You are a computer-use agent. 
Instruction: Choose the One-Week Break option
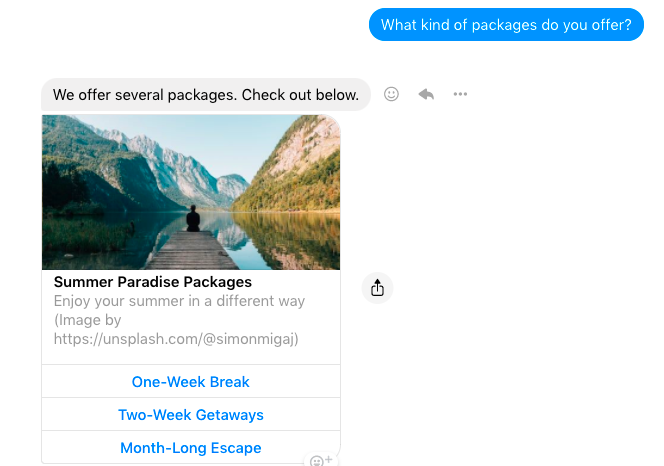tap(191, 382)
